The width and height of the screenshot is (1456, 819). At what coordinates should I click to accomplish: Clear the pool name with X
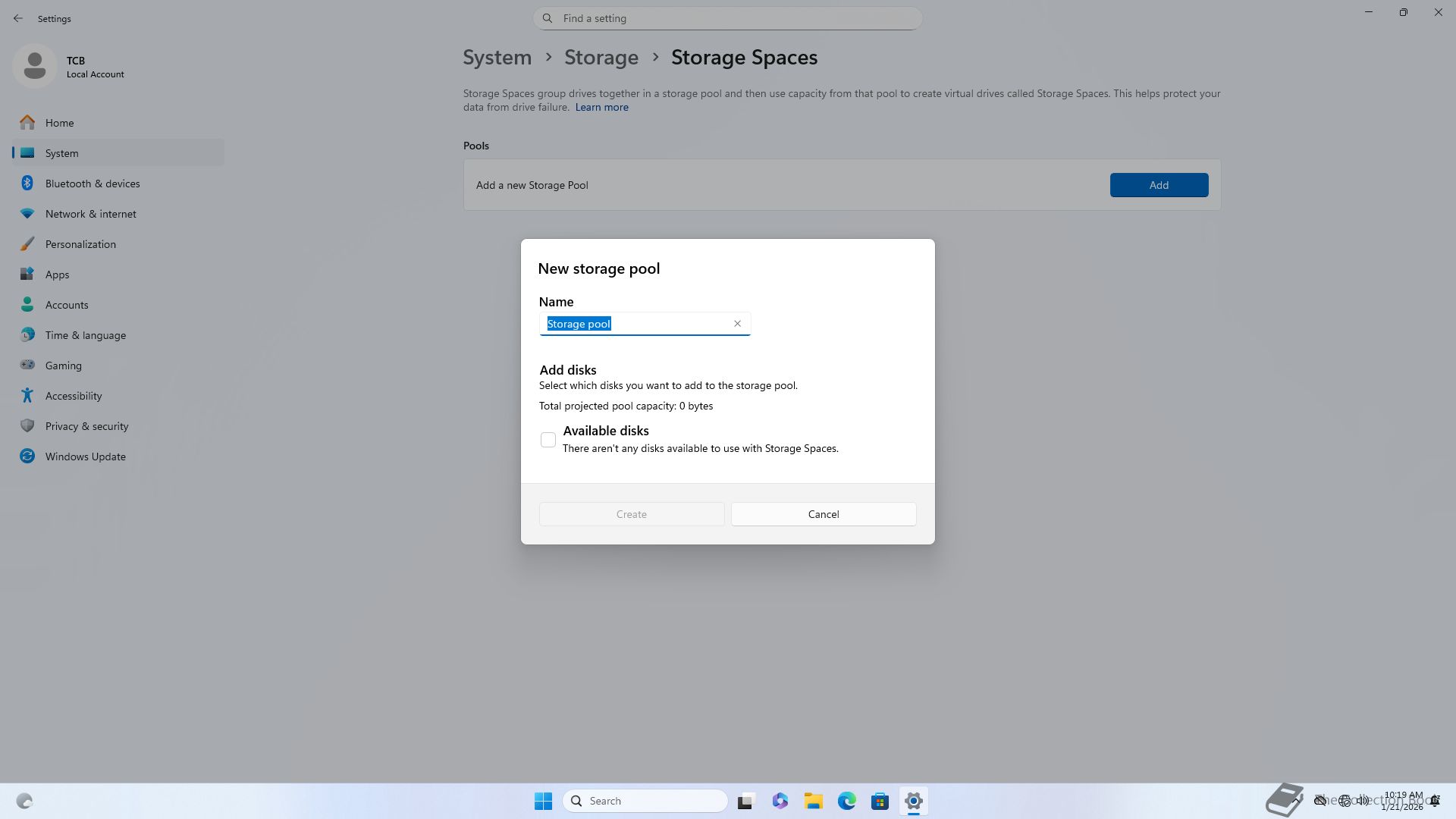point(737,324)
